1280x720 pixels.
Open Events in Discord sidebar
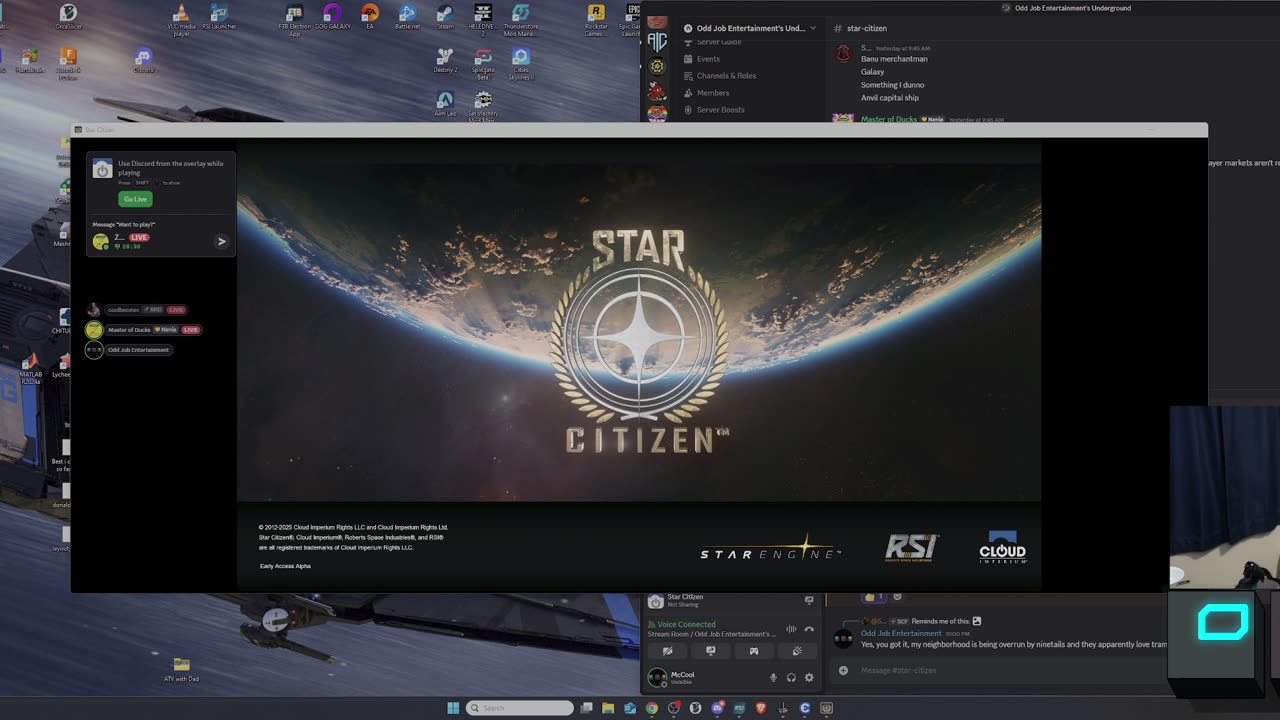pyautogui.click(x=708, y=59)
